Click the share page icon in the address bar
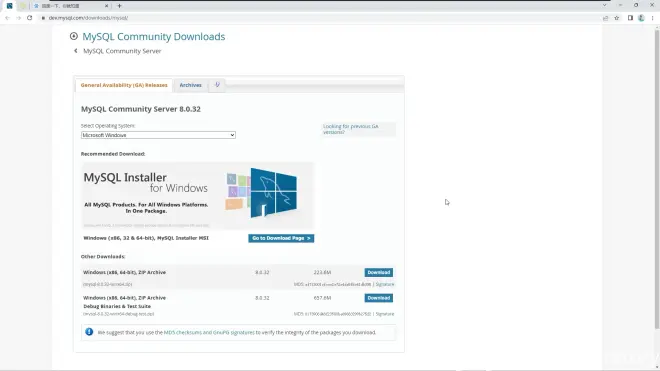This screenshot has width=660, height=371. click(605, 18)
